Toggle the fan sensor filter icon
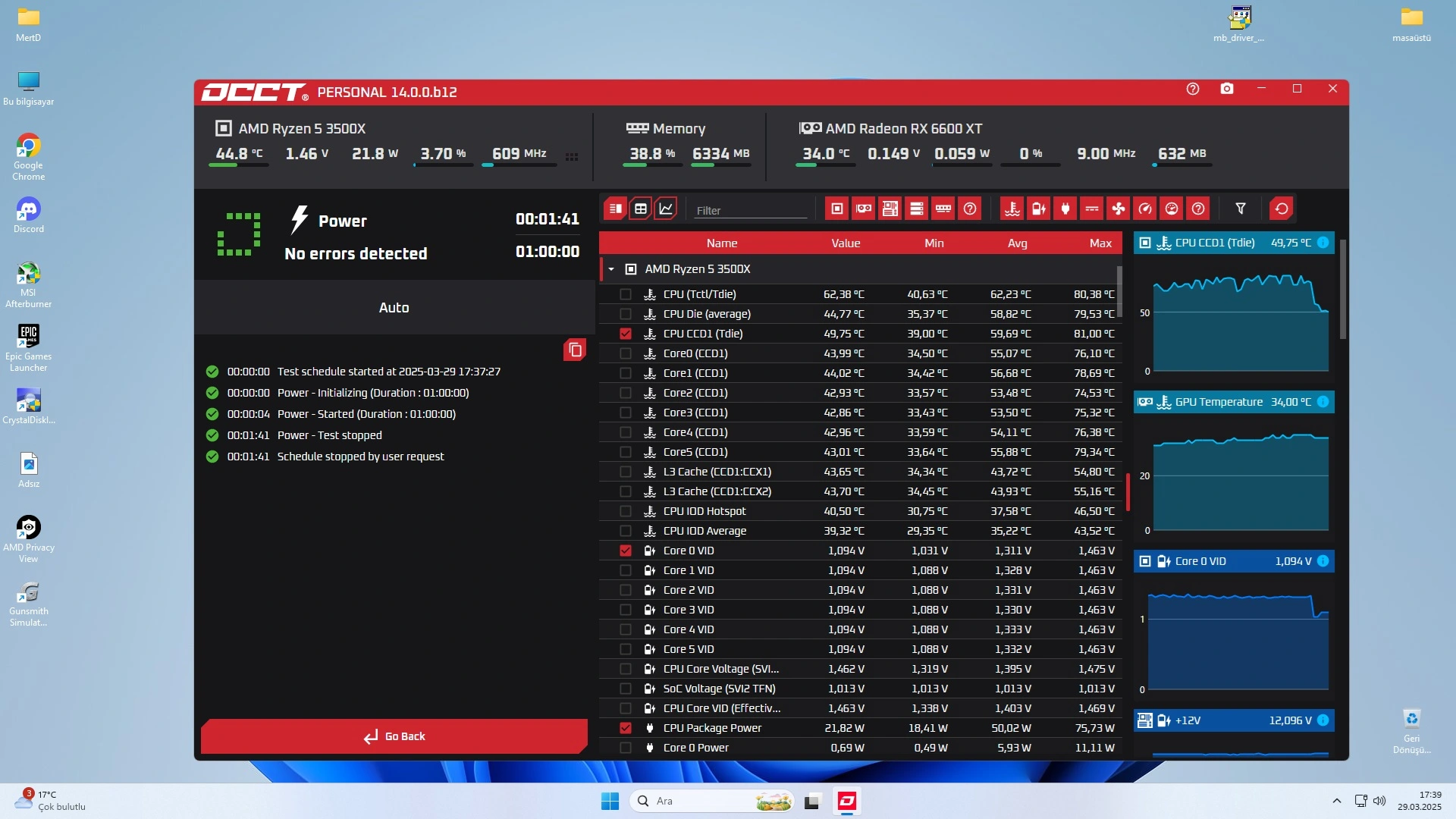This screenshot has width=1456, height=819. click(x=1119, y=209)
